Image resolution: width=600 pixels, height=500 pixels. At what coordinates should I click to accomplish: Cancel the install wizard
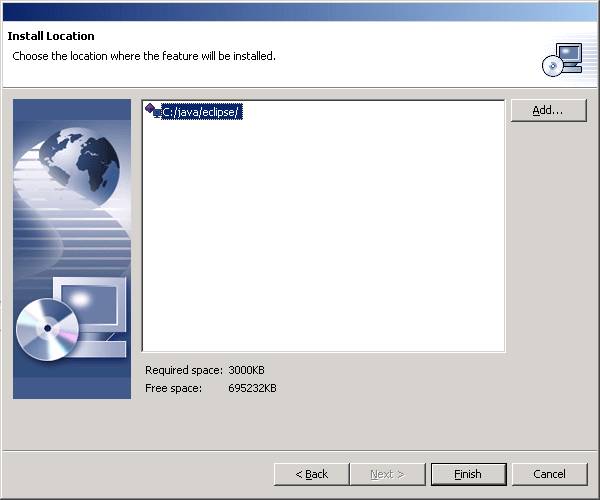point(549,474)
